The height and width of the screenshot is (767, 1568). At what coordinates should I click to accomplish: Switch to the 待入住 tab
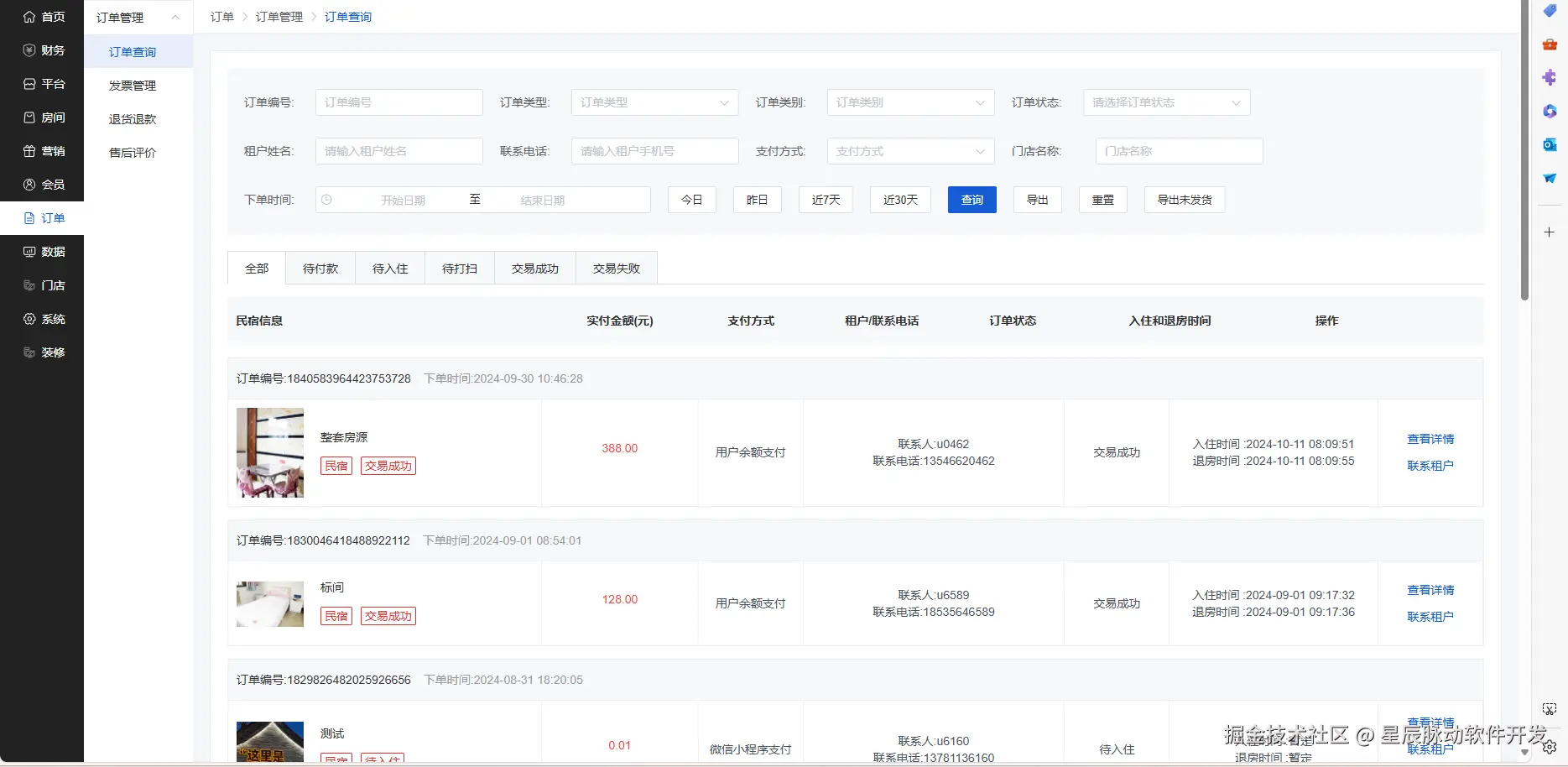coord(390,269)
